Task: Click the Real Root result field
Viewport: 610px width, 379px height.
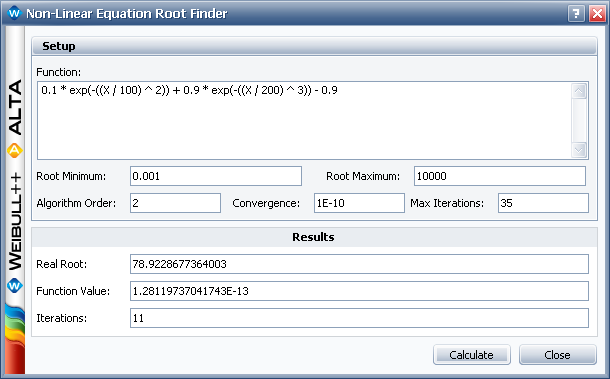Action: coord(359,264)
